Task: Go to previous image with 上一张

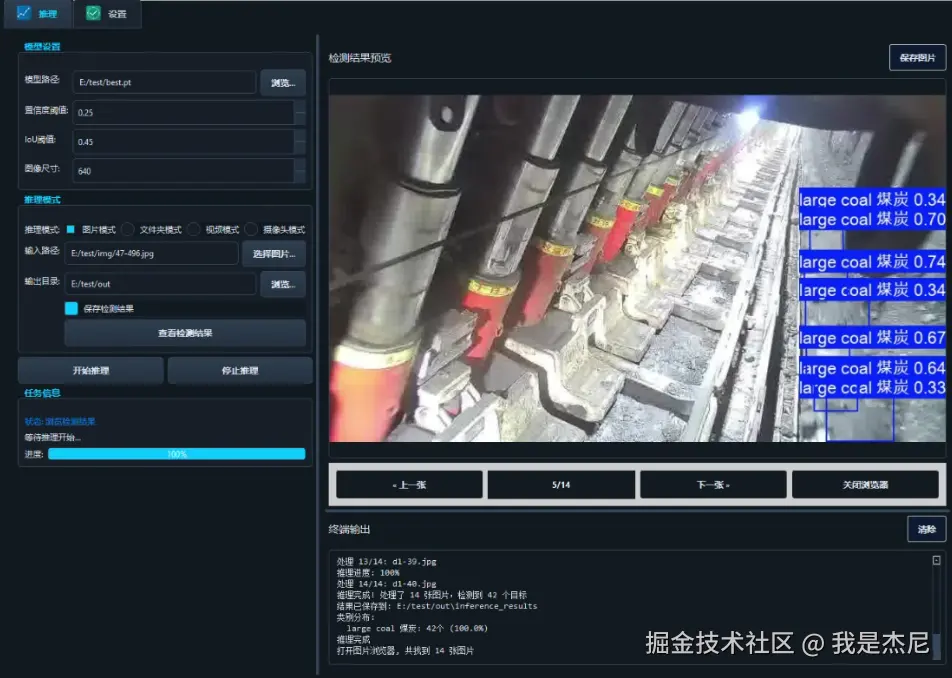Action: pos(408,483)
